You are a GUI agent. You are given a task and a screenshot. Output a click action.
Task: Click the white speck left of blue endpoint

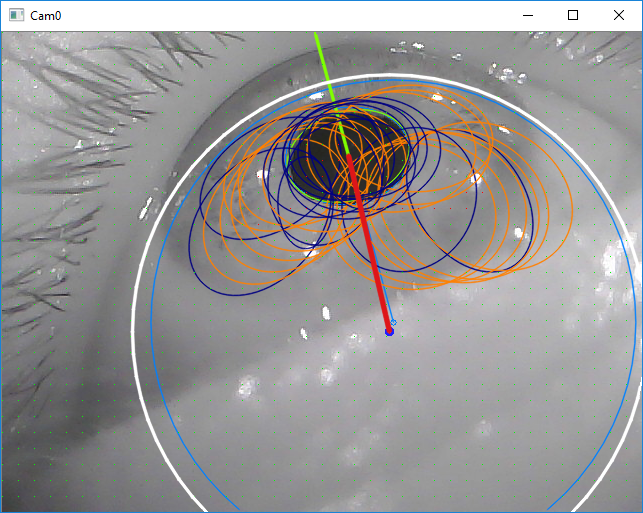(x=326, y=314)
